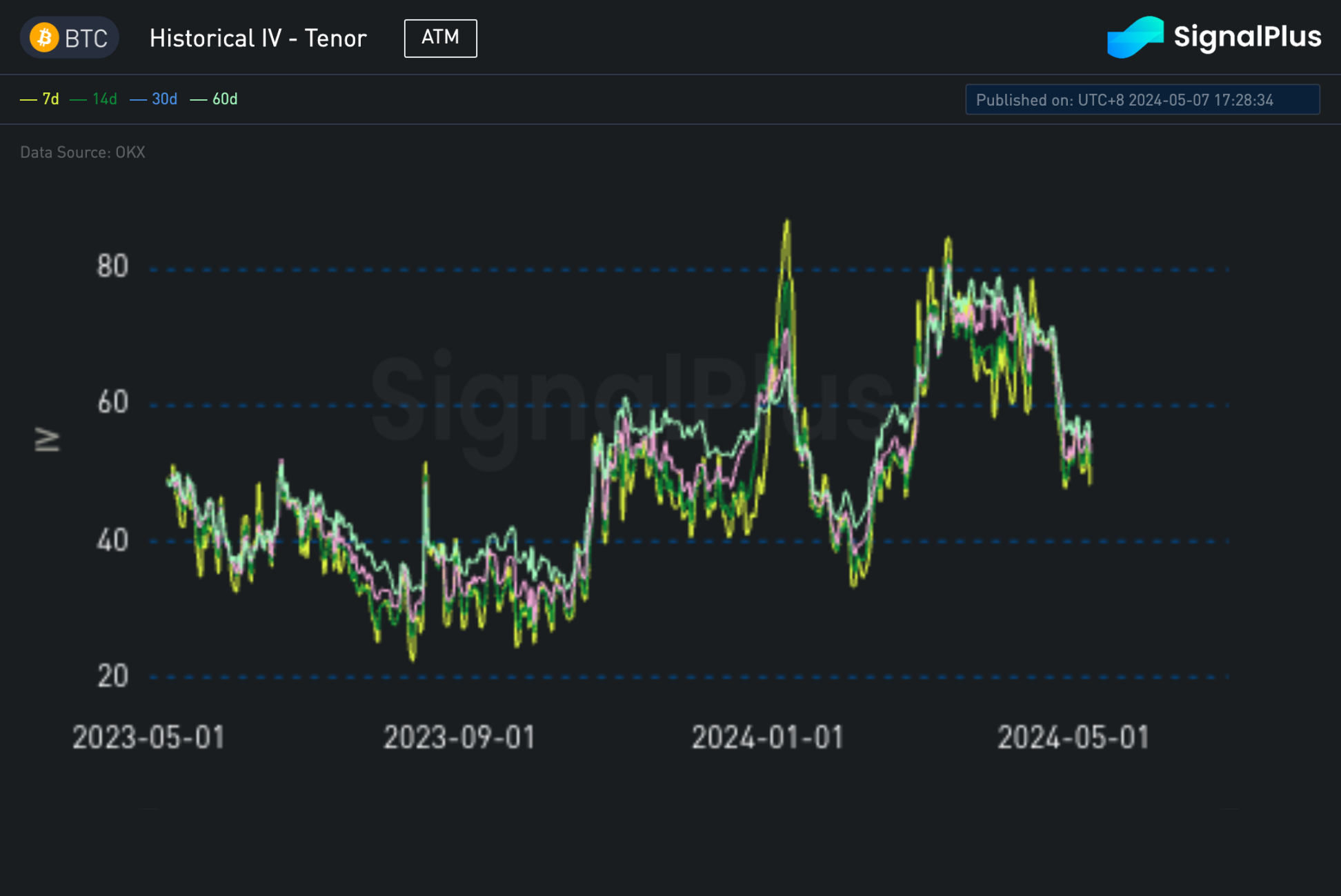
Task: Click the Data Source: OKX label
Action: pyautogui.click(x=83, y=152)
